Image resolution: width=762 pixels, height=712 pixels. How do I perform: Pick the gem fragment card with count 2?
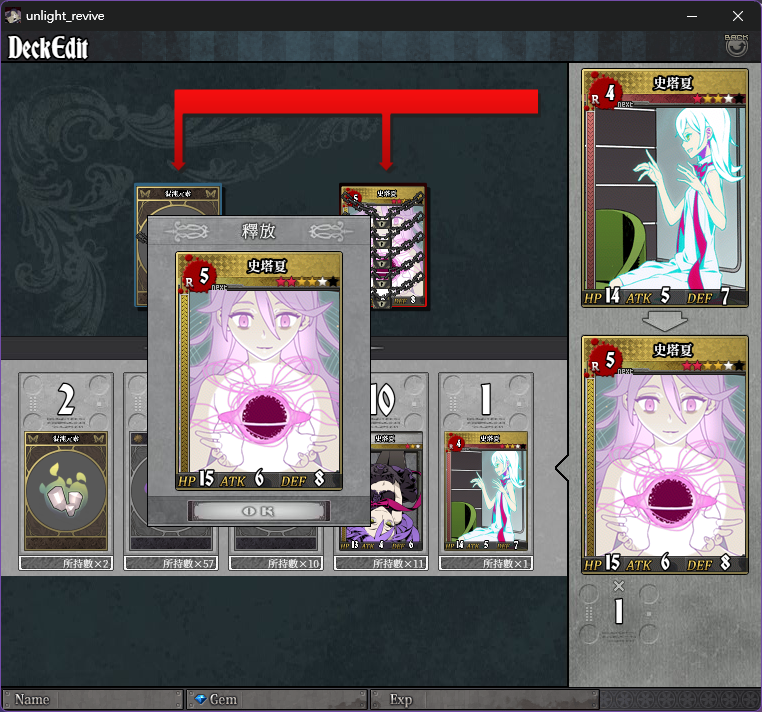point(66,491)
